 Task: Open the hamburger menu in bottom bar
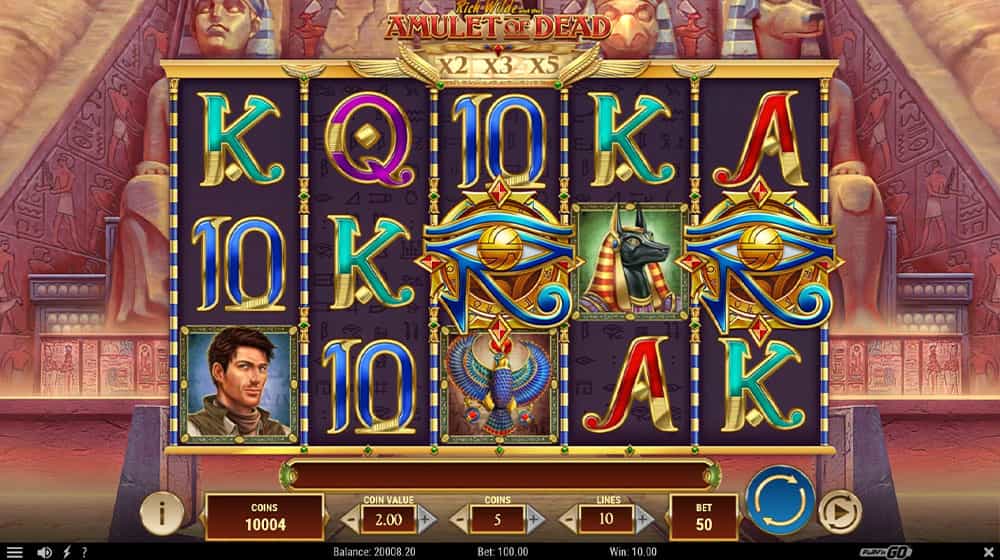point(14,552)
